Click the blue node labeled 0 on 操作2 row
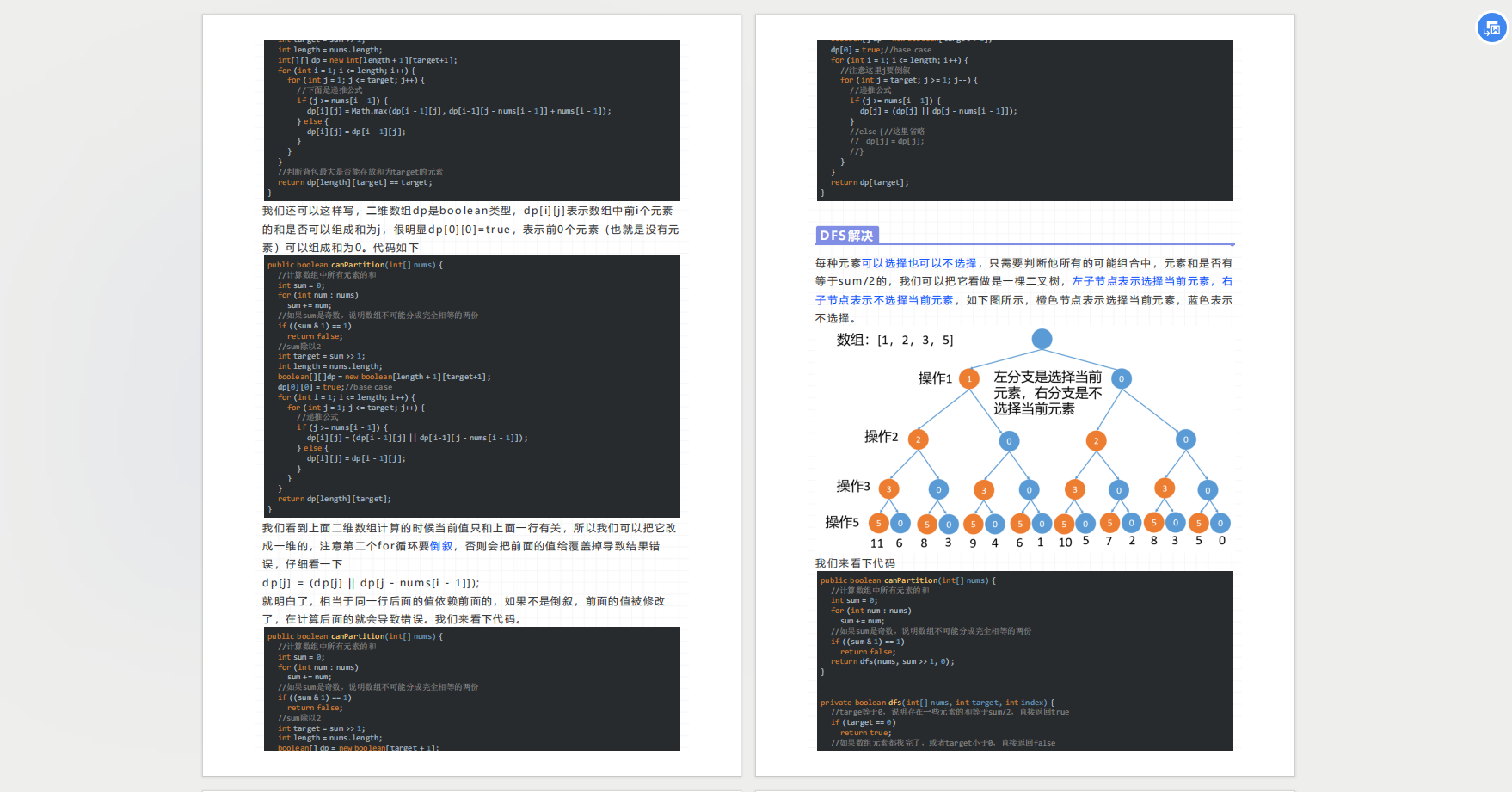Image resolution: width=1512 pixels, height=792 pixels. (x=1008, y=440)
